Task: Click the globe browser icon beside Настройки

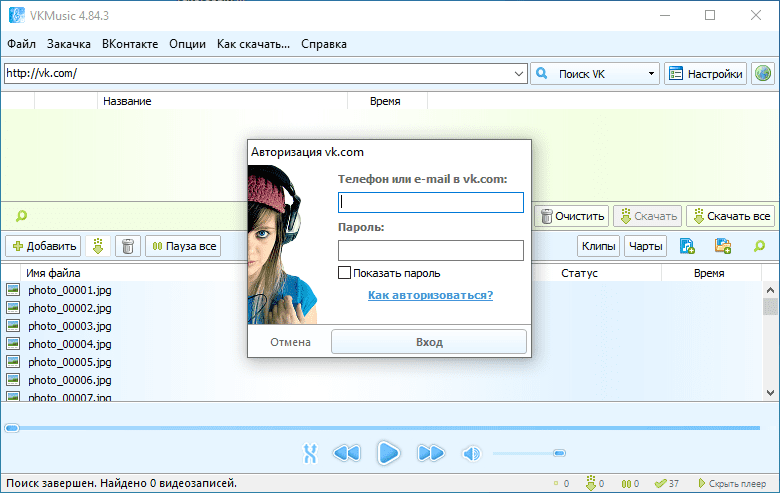Action: pos(763,74)
